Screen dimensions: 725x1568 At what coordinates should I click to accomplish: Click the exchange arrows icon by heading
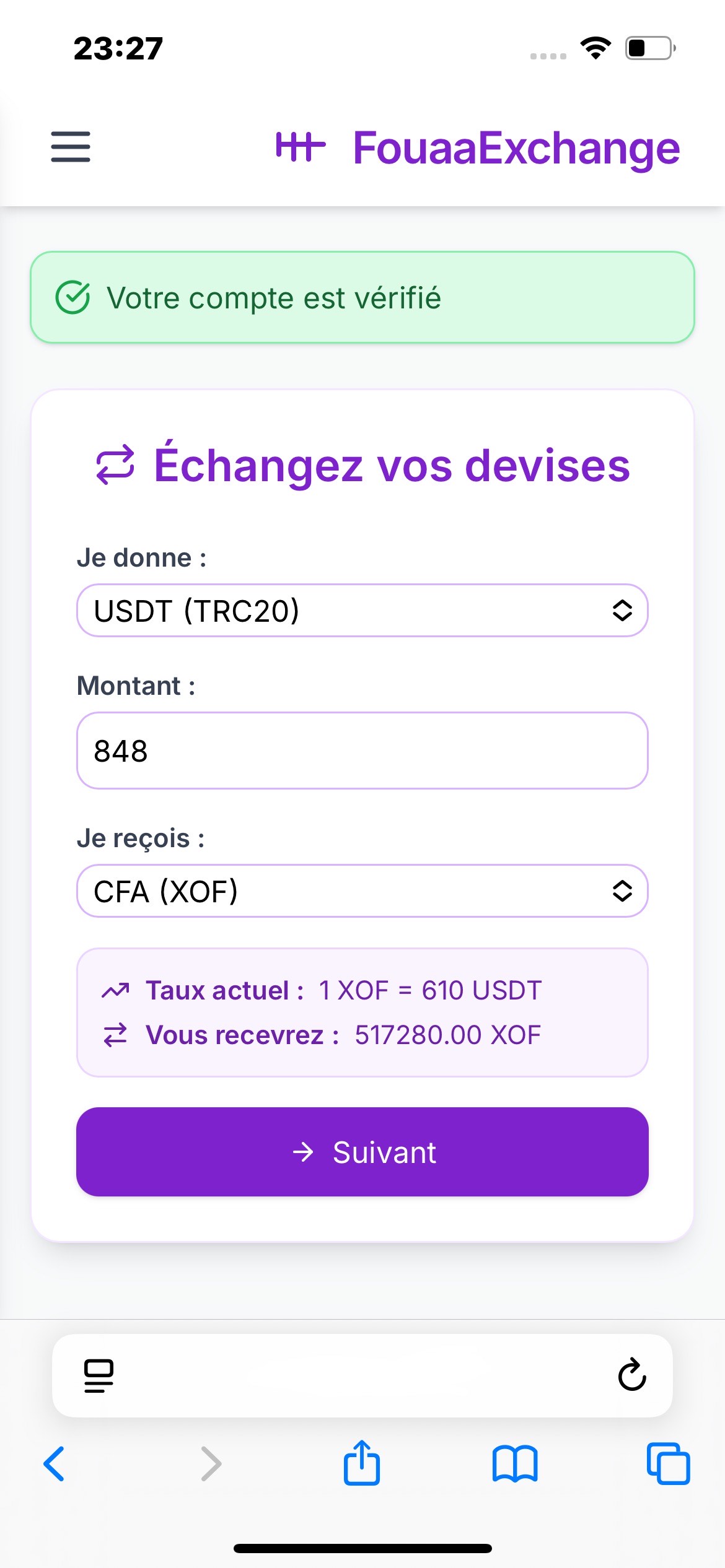pyautogui.click(x=115, y=464)
